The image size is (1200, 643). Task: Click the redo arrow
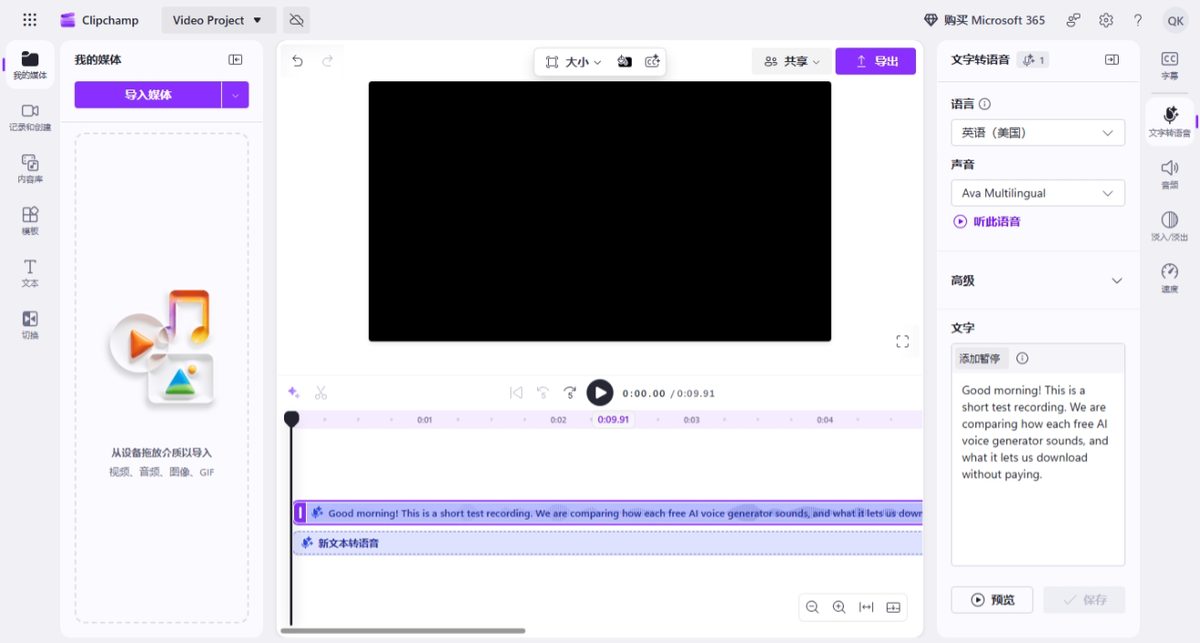[x=327, y=61]
